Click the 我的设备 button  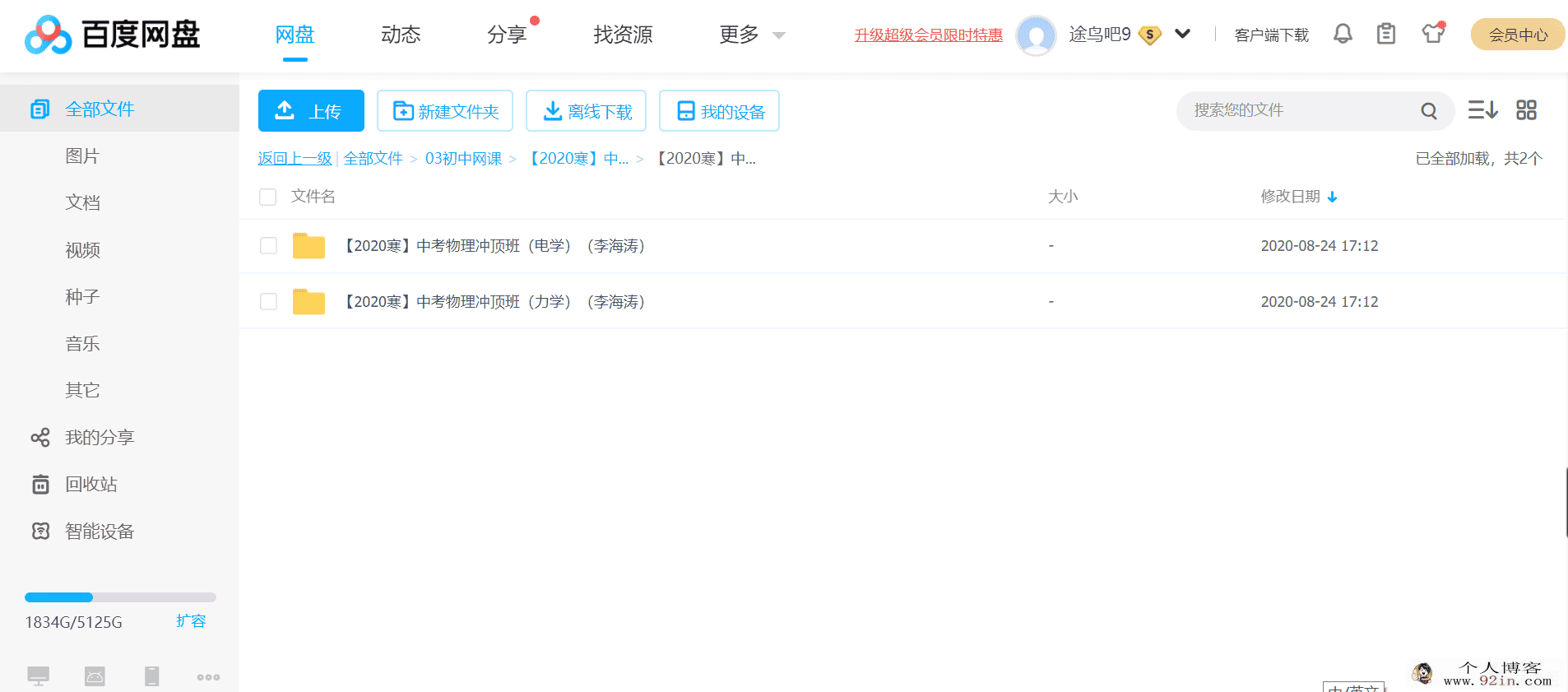(719, 110)
